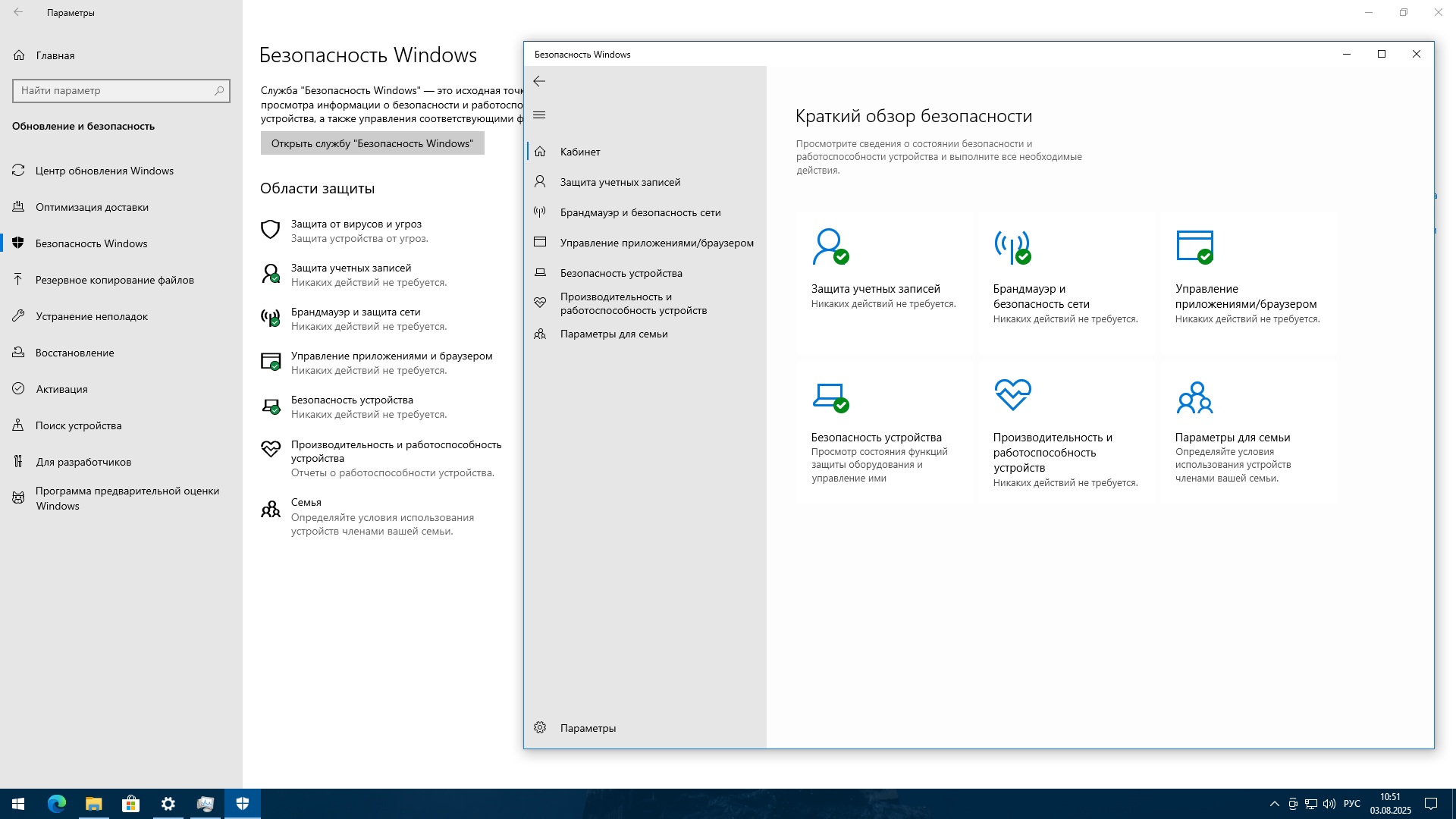The image size is (1456, 819).
Task: Click Семья people icon in Settings list
Action: pos(270,509)
